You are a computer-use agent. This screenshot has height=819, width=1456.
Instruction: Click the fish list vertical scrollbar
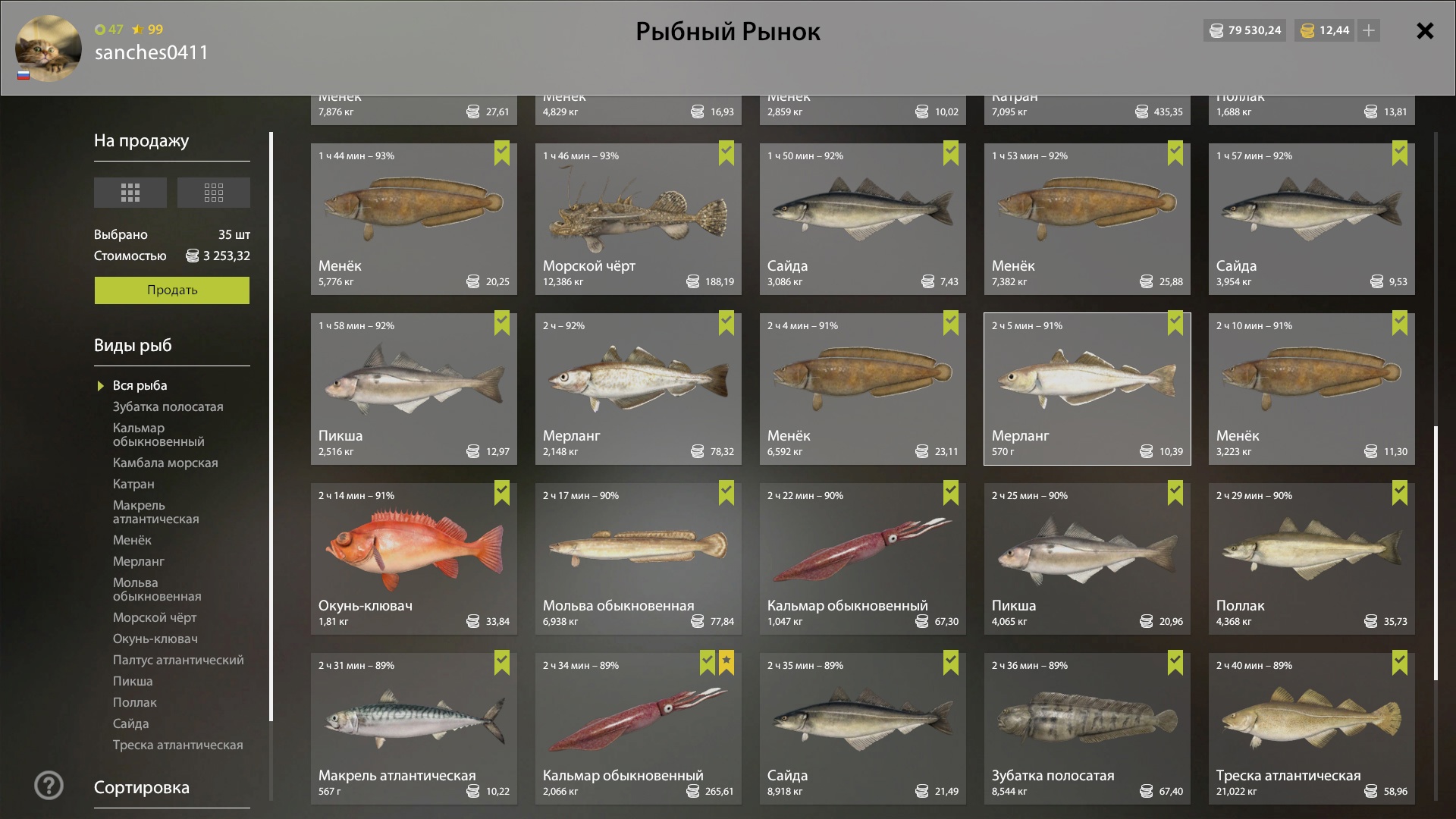(1436, 554)
